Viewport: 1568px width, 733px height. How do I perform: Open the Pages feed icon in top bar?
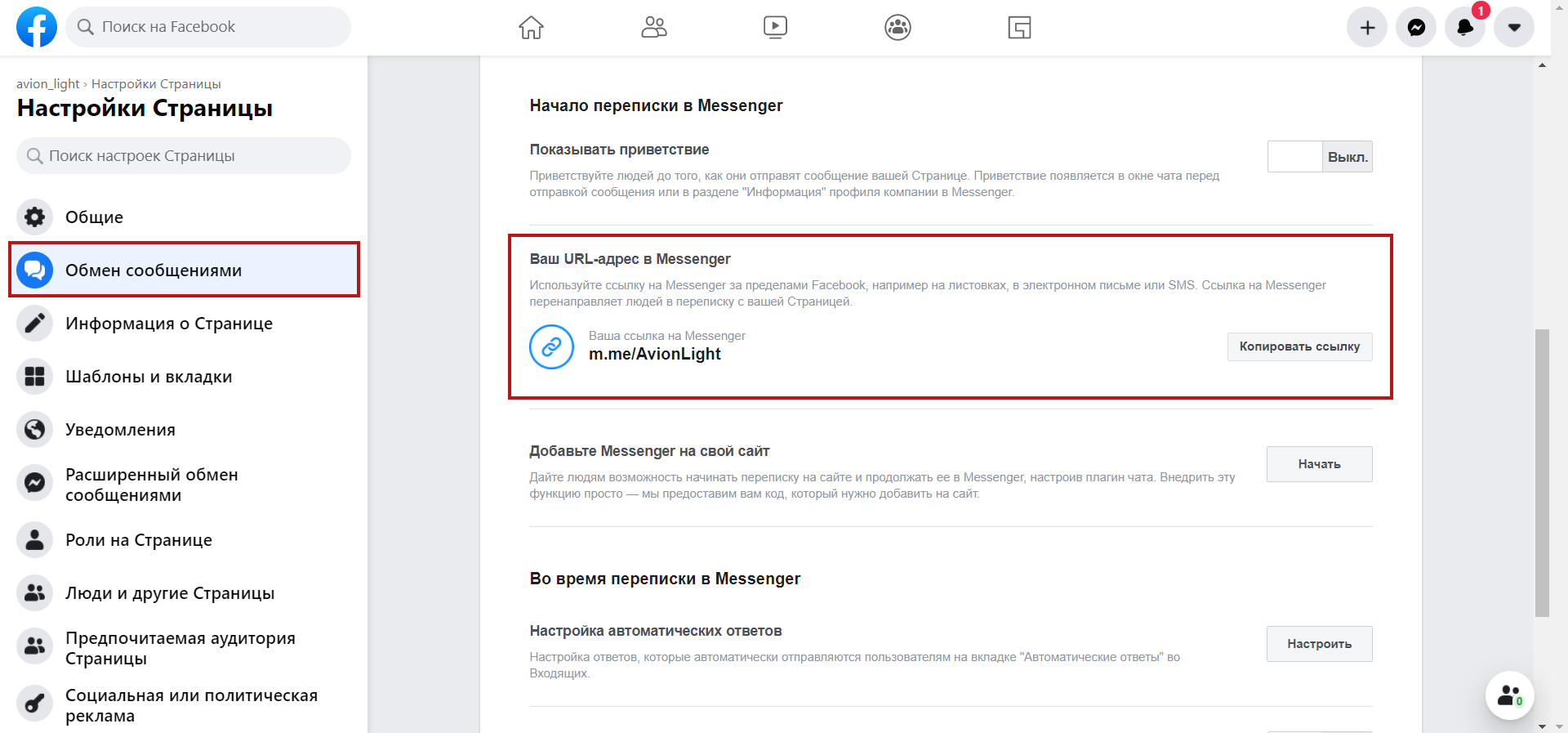[1019, 27]
